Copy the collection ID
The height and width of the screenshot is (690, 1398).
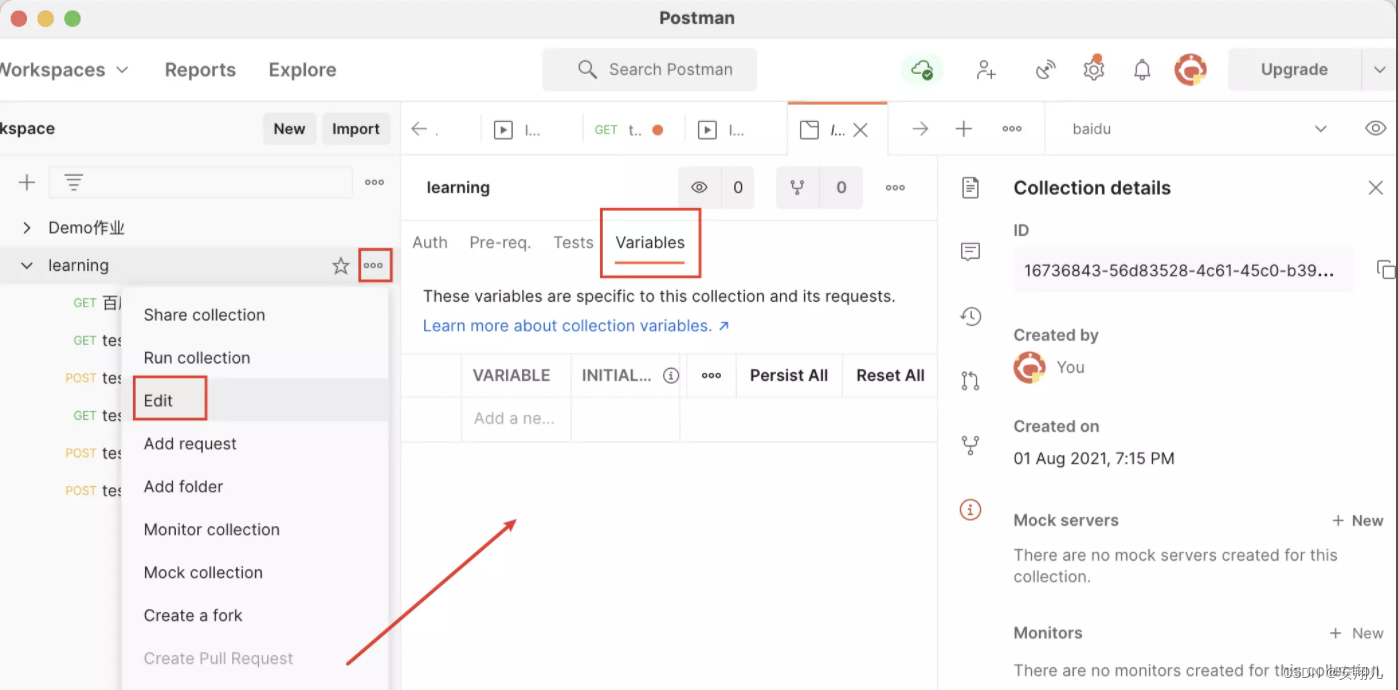click(1385, 269)
